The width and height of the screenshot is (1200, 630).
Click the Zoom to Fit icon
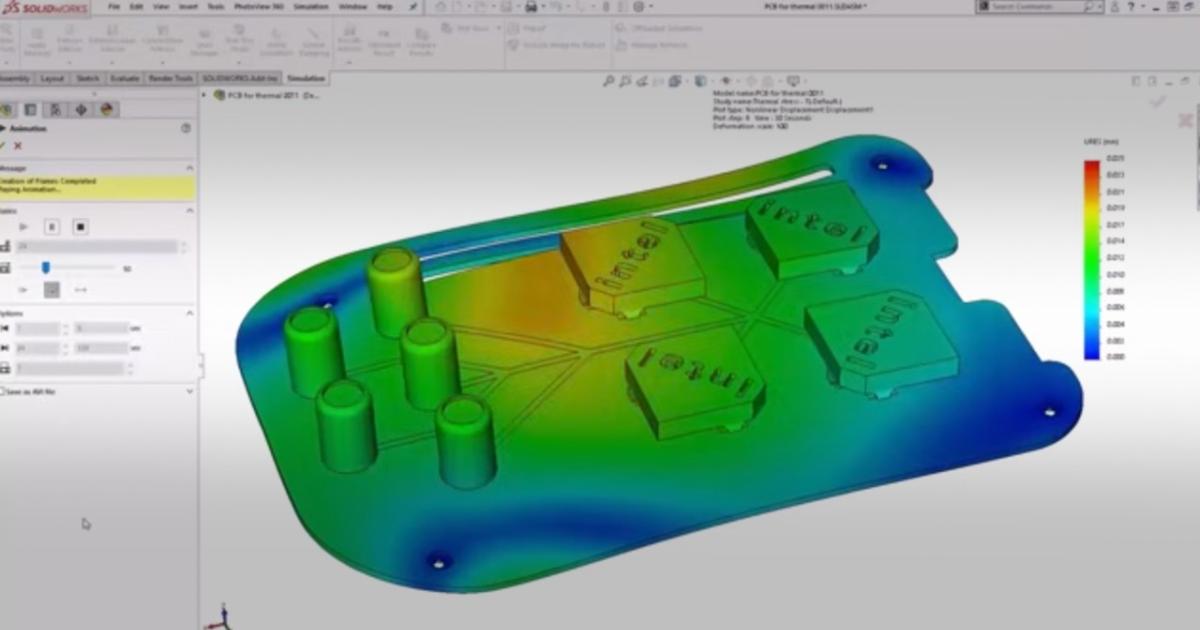[609, 81]
